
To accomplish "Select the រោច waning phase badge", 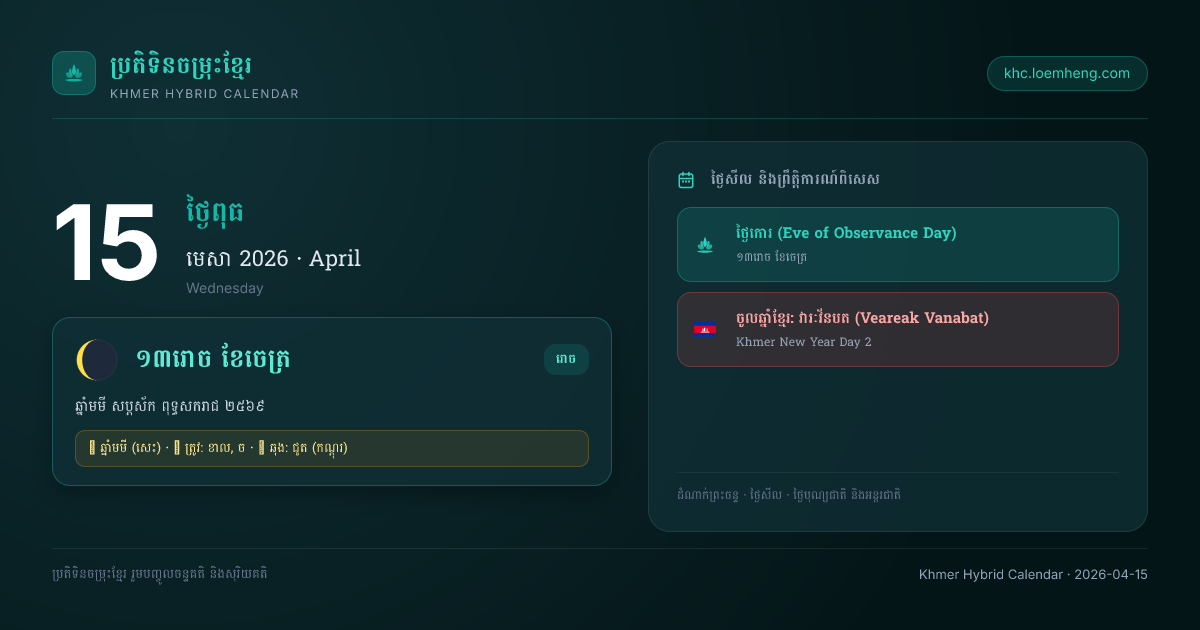I will (x=566, y=359).
